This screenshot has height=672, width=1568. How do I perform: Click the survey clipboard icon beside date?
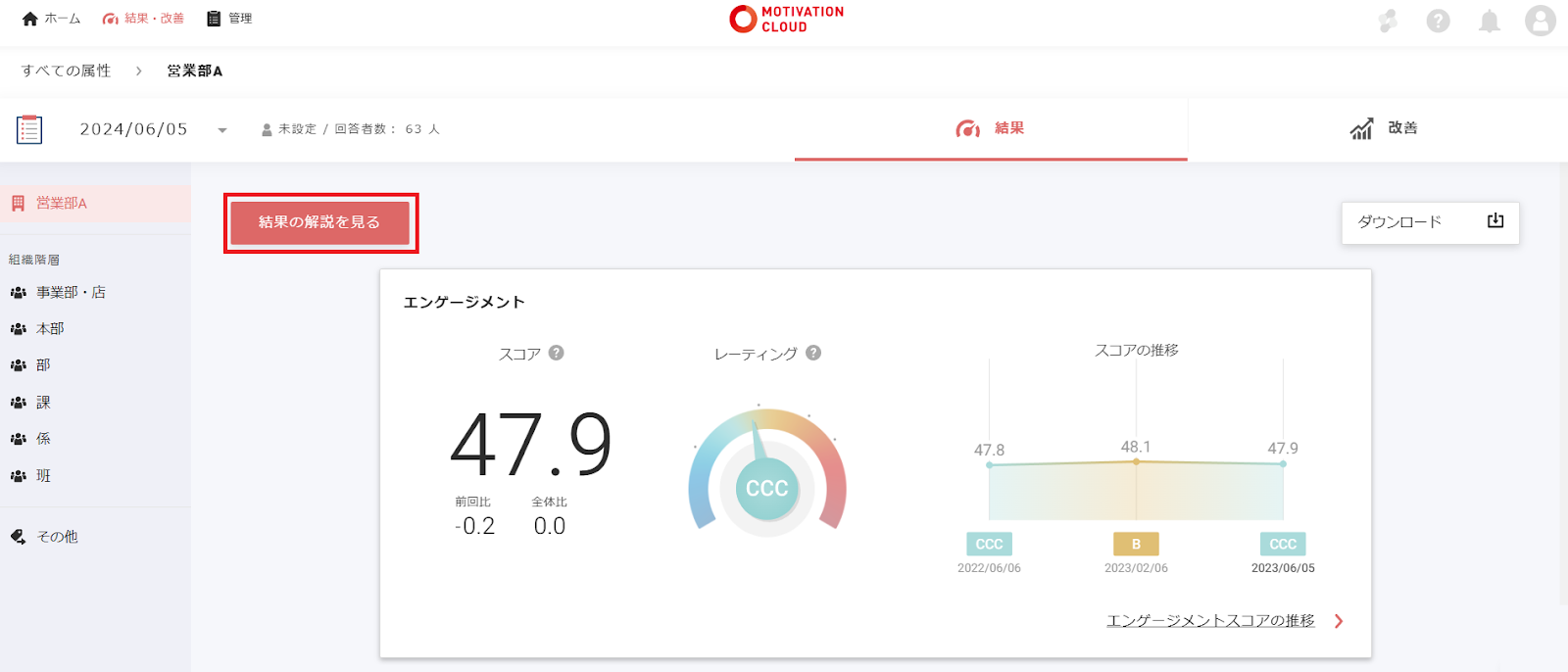point(29,129)
